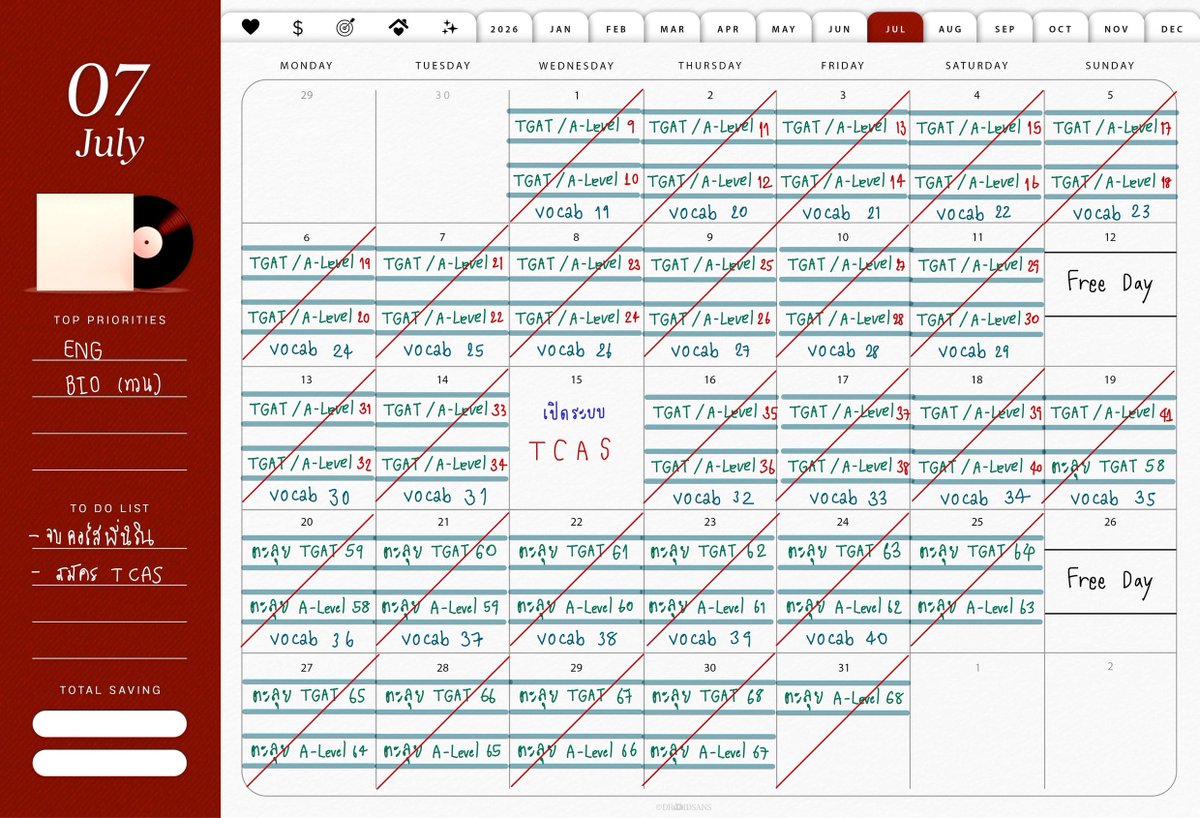
Task: Click the TOTAL SAVING heading
Action: 110,690
